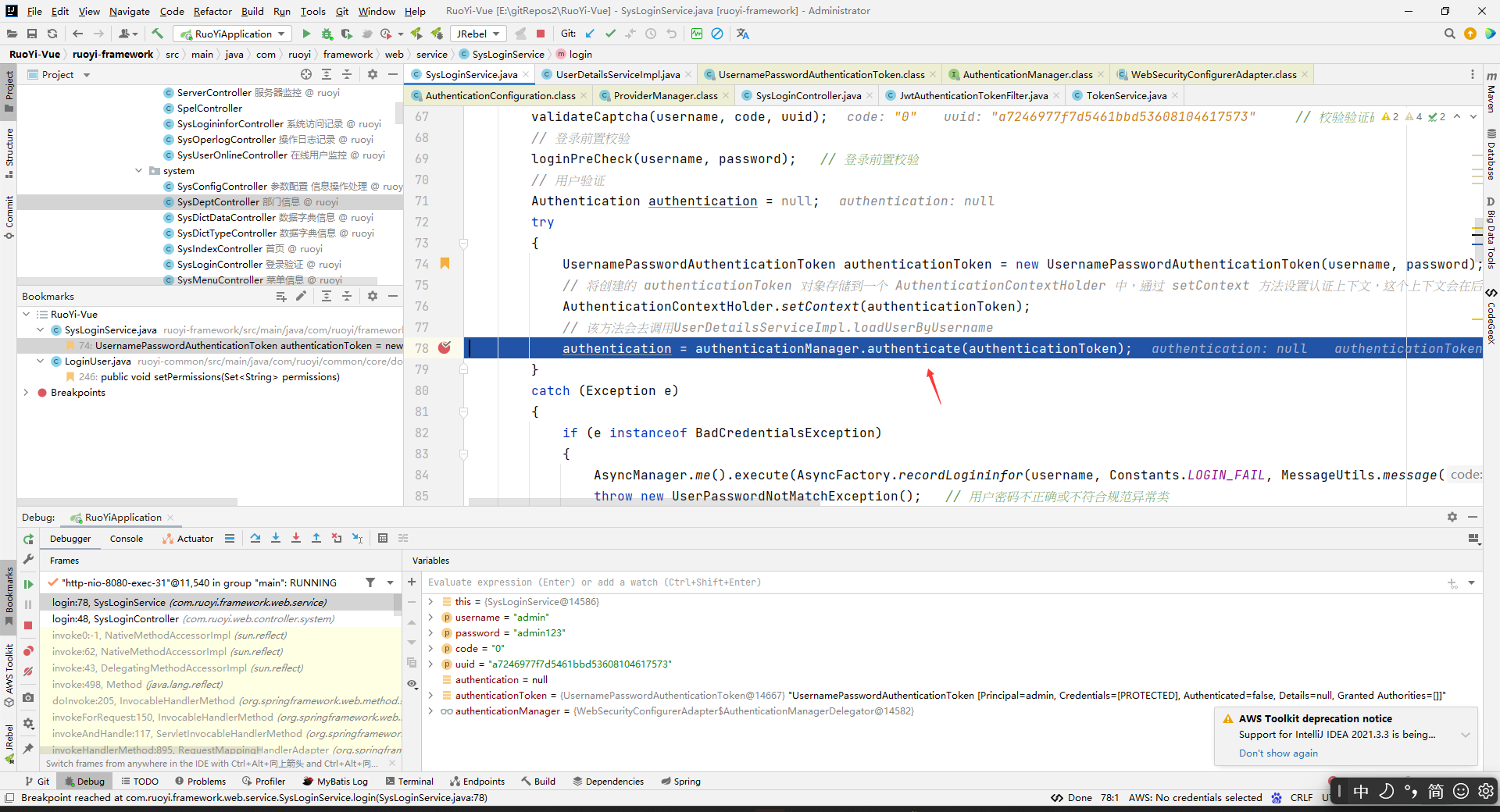Open Search Everywhere magnifier icon
1500x812 pixels.
coord(1449,34)
